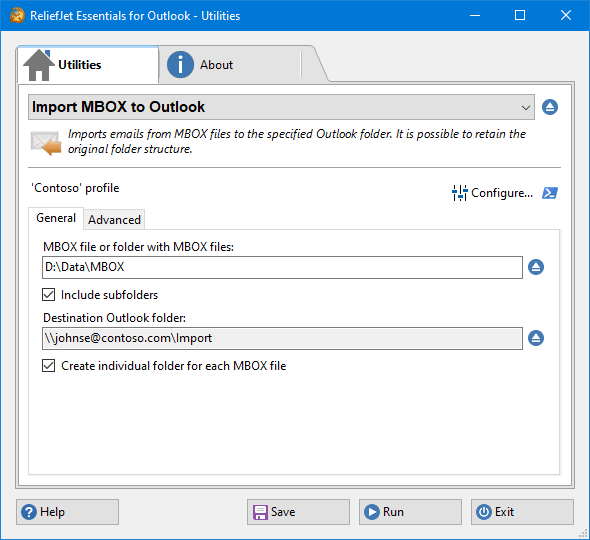Open Help

point(67,512)
